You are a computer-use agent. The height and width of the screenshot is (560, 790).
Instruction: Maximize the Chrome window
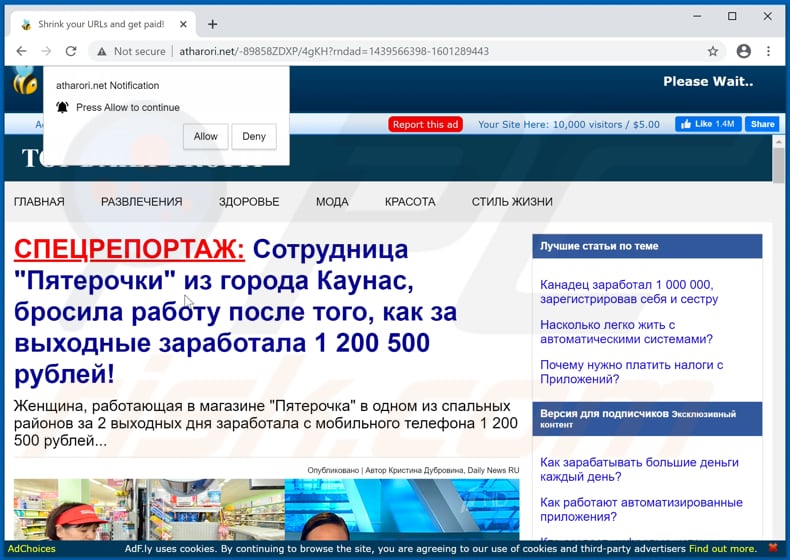pos(732,16)
